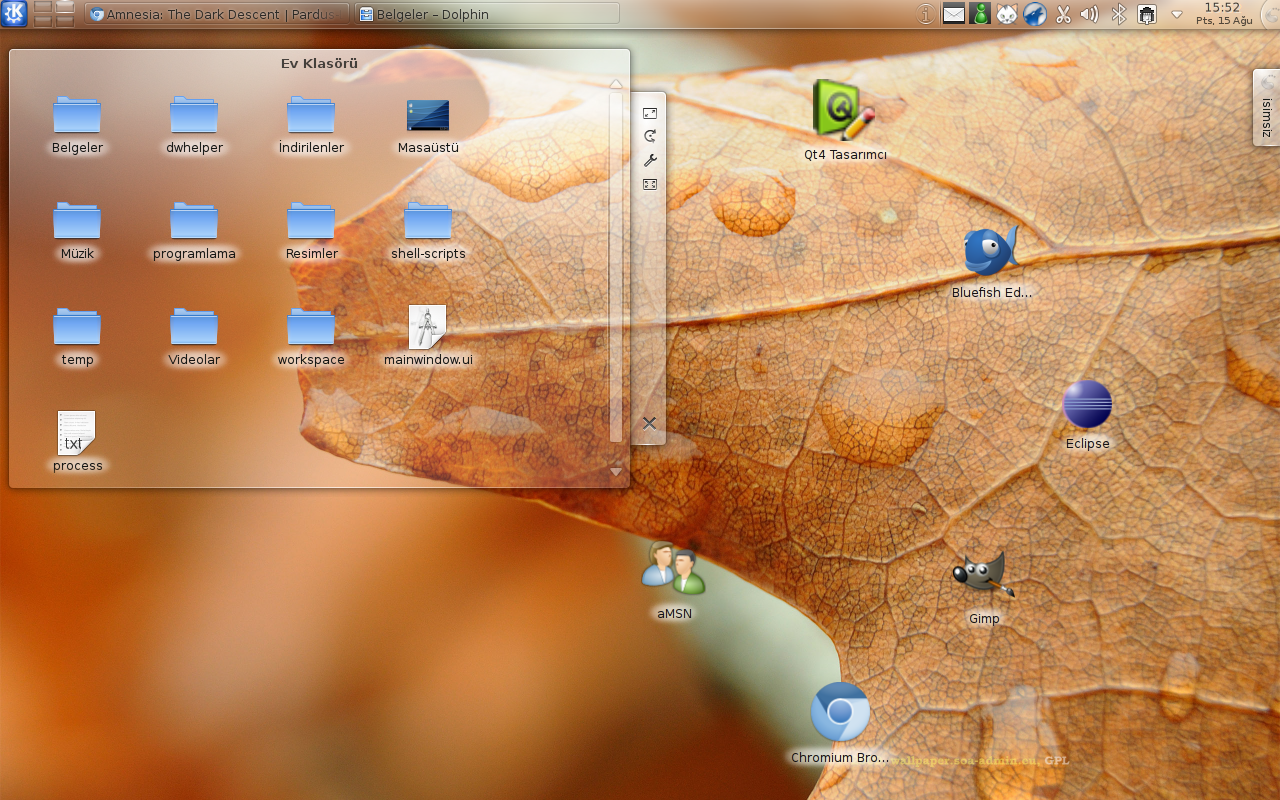This screenshot has height=800, width=1280.
Task: Click scroll-up arrow in Ev Klasörü widget
Action: pyautogui.click(x=616, y=85)
